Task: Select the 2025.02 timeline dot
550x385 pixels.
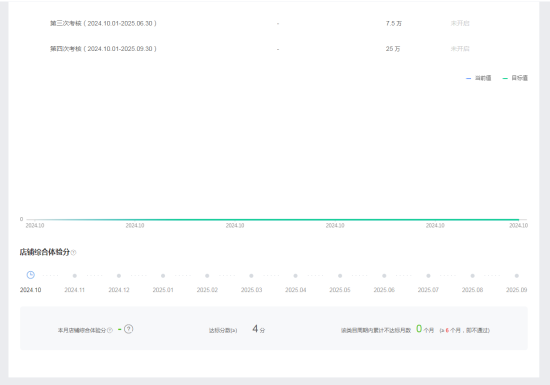Action: click(207, 276)
